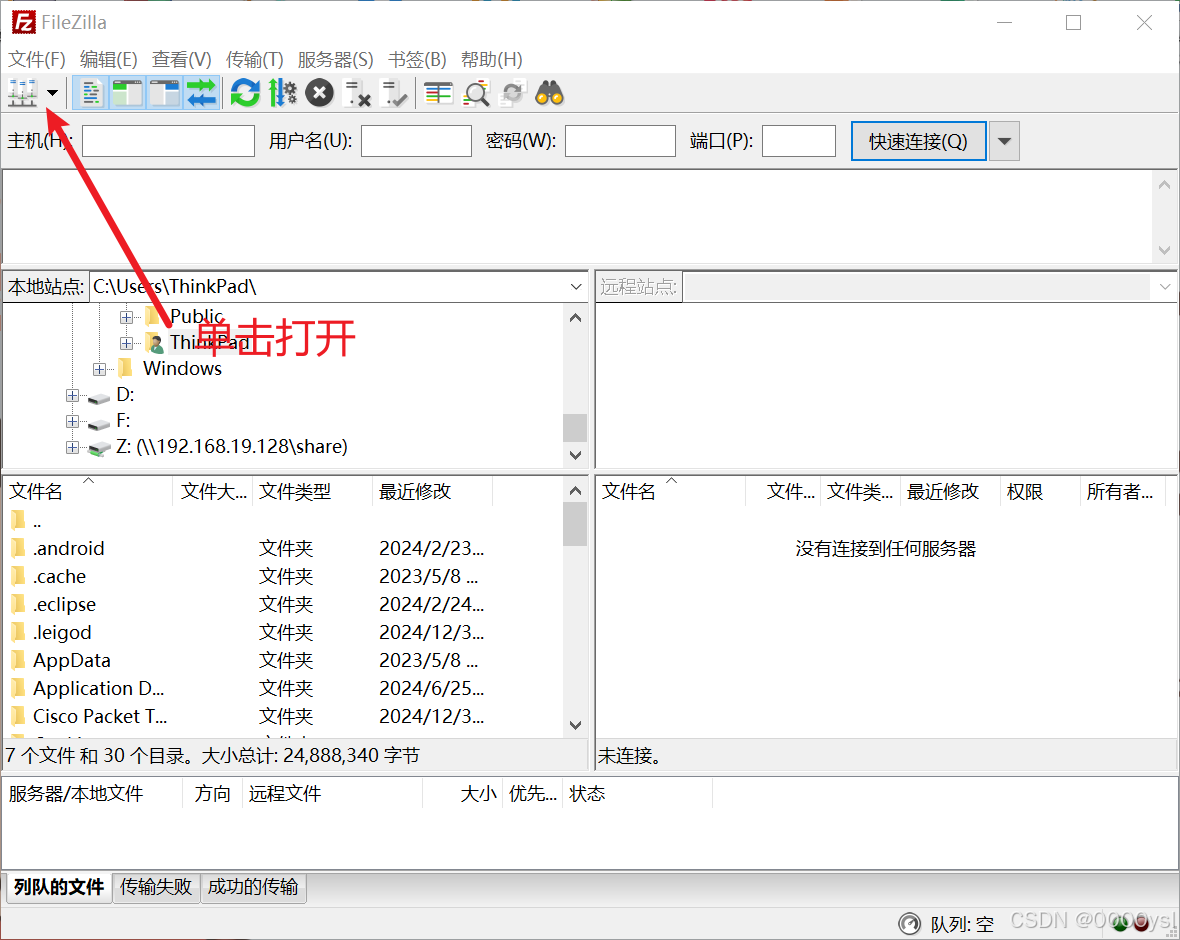
Task: Expand the D: drive node
Action: (72, 396)
